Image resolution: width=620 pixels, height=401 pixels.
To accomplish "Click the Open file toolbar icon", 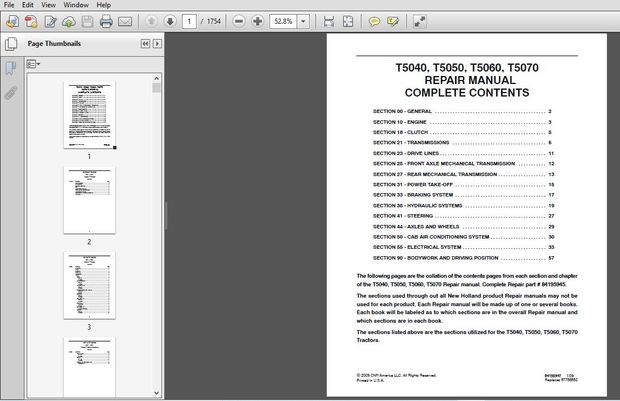I will pos(12,21).
